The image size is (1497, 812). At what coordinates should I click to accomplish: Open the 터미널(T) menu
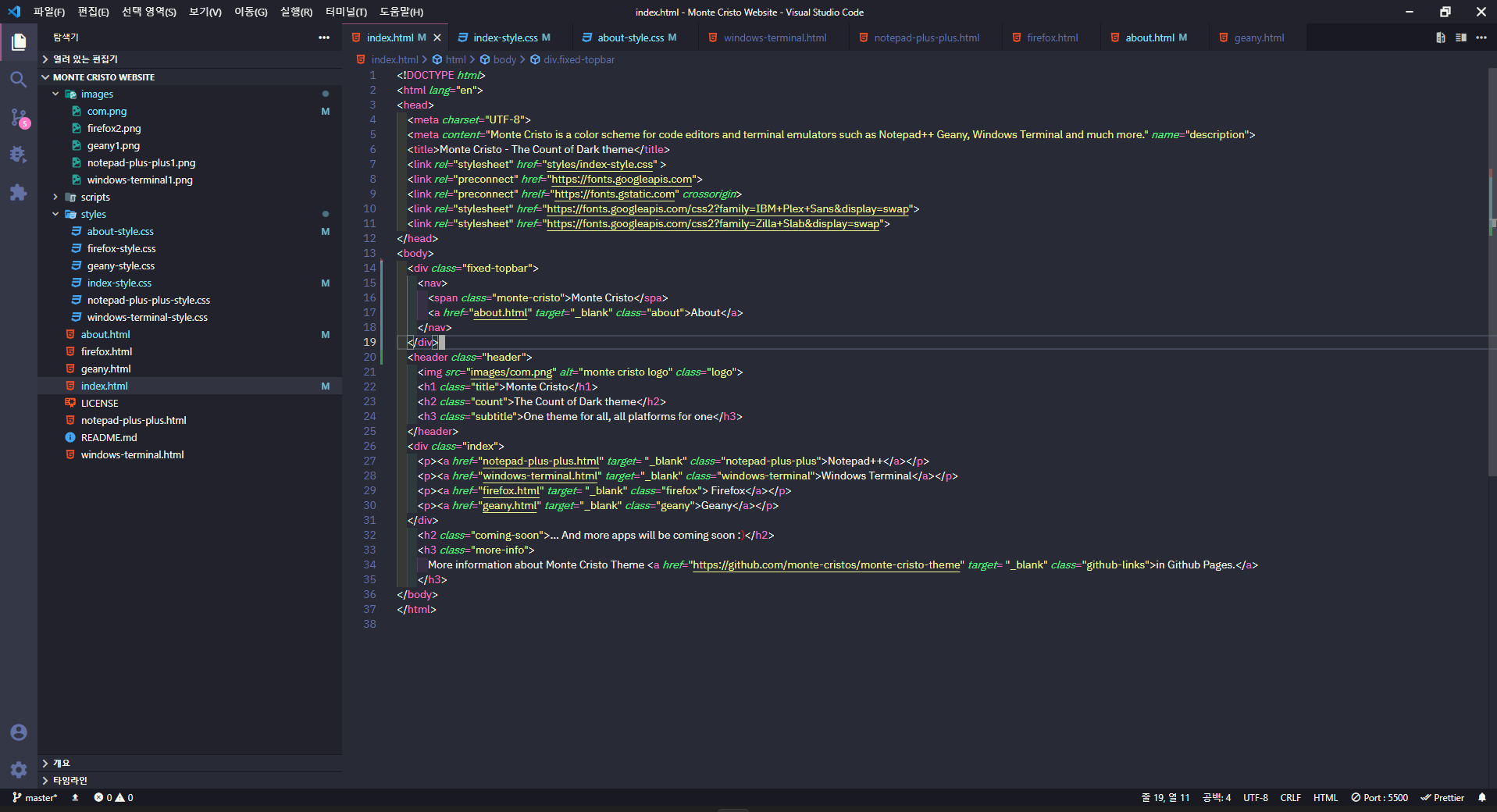[x=346, y=12]
